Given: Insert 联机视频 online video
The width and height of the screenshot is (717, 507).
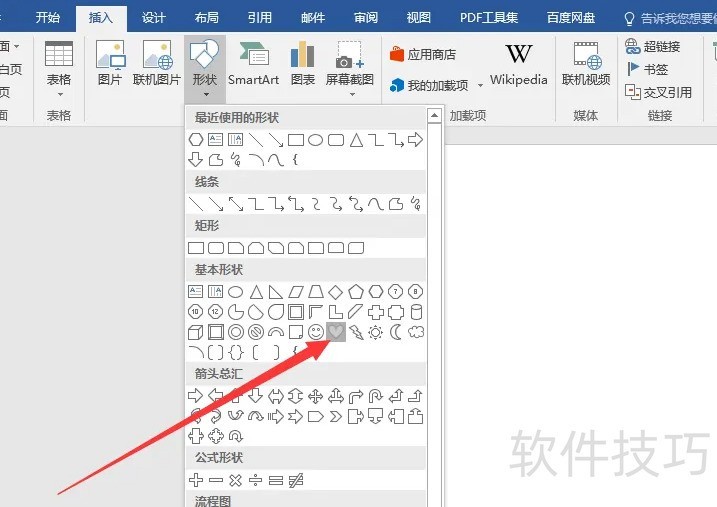Looking at the screenshot, I should coord(586,63).
